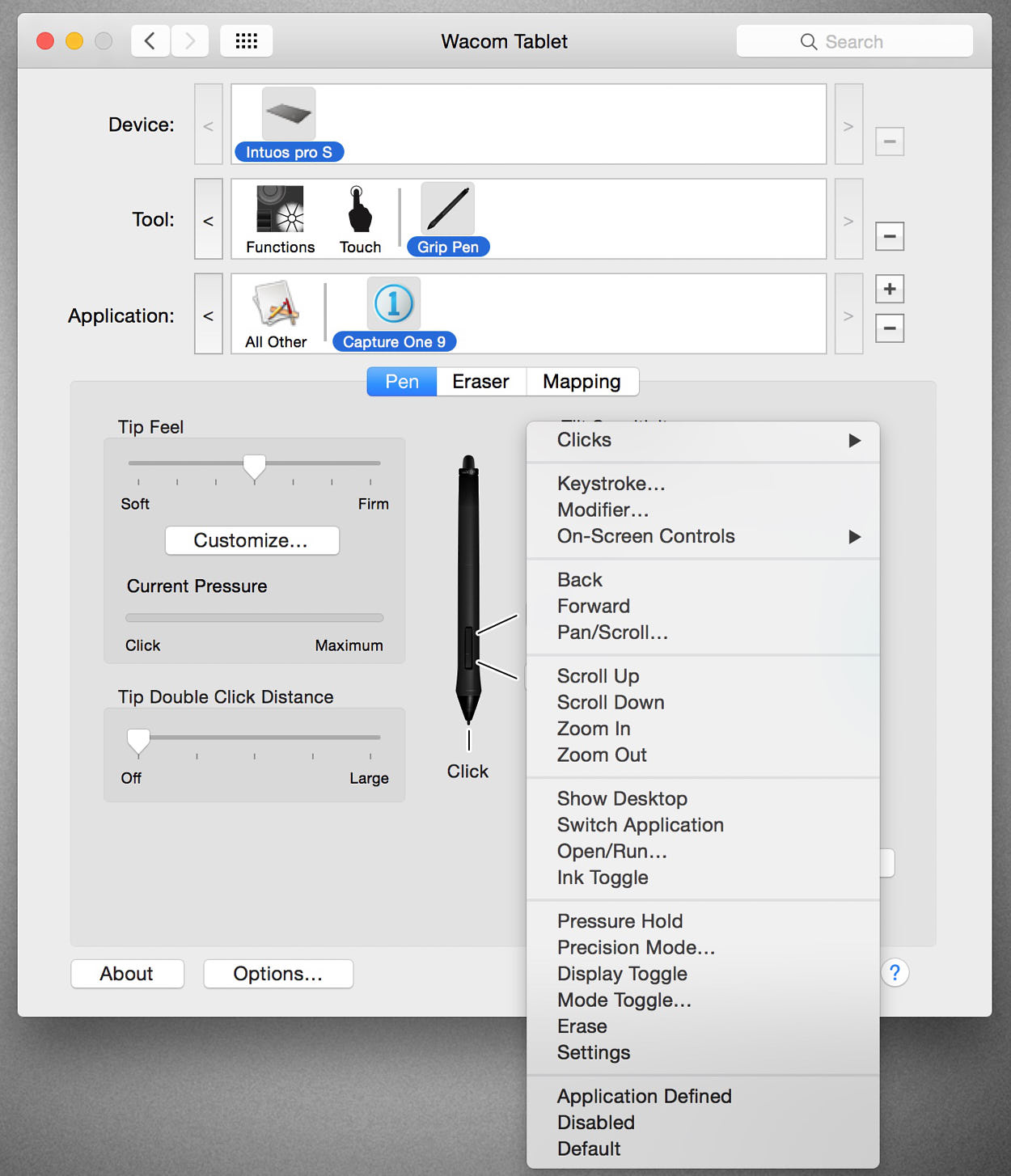This screenshot has width=1011, height=1176.
Task: Click the Current Pressure bar
Action: click(x=254, y=618)
